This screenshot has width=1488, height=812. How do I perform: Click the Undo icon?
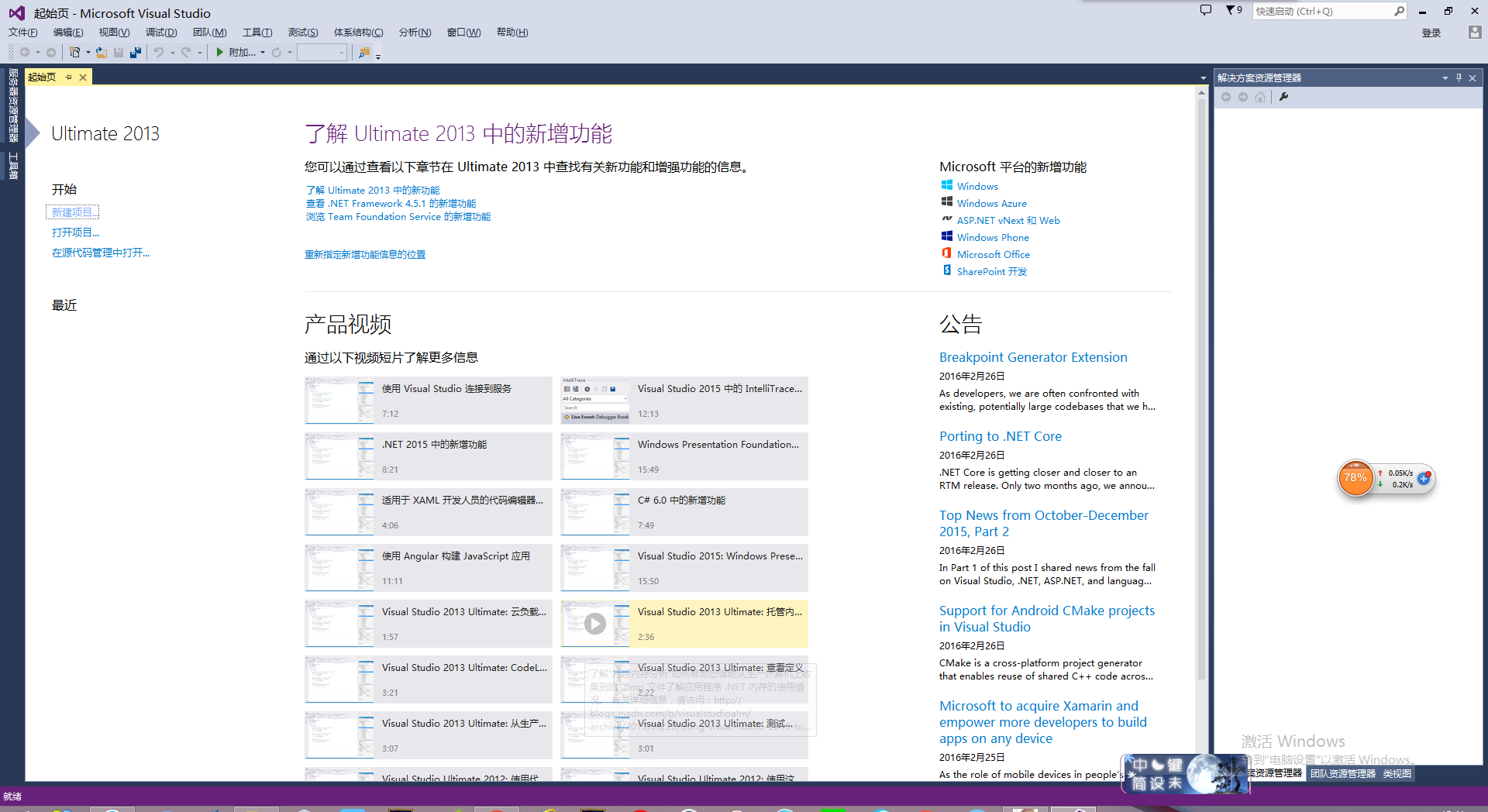[159, 53]
